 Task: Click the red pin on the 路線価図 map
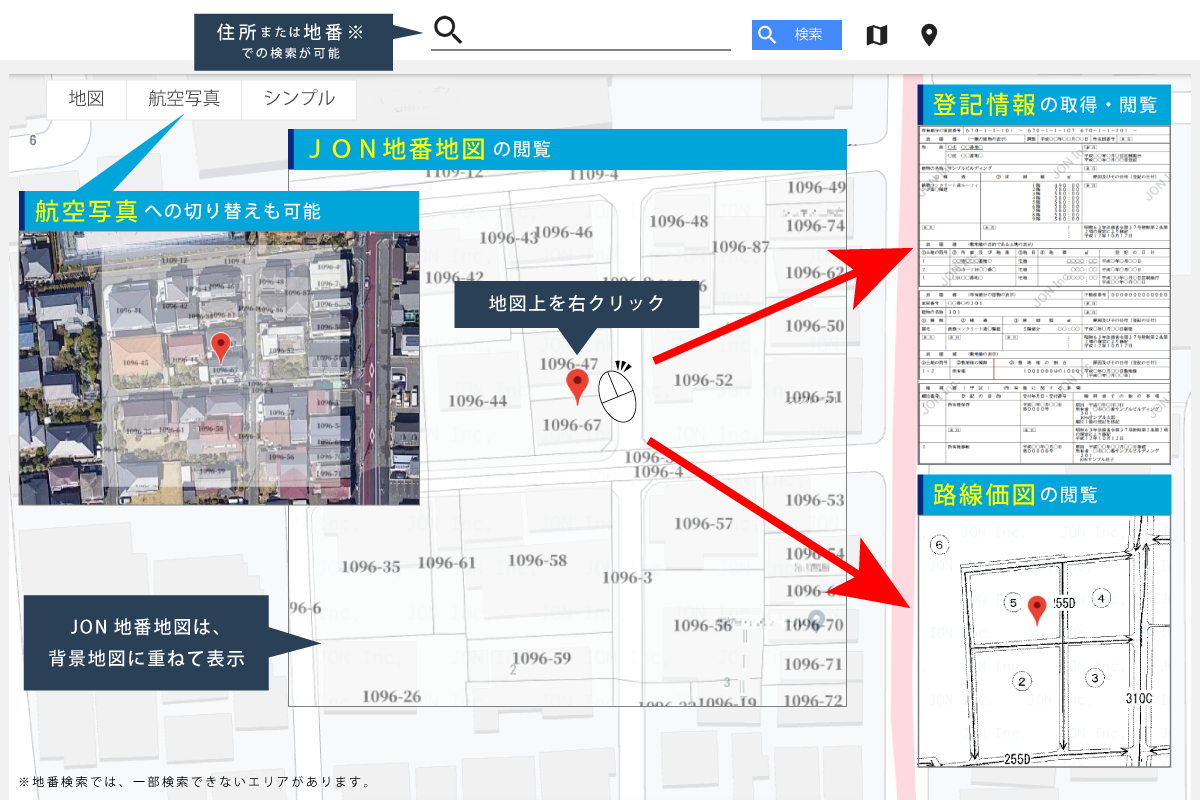coord(1037,610)
